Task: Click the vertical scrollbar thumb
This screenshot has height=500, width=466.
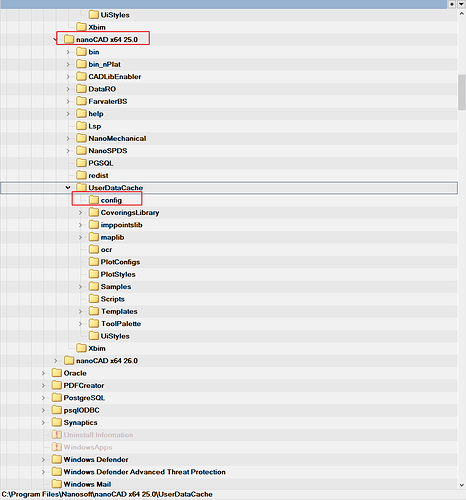Action: point(462,92)
